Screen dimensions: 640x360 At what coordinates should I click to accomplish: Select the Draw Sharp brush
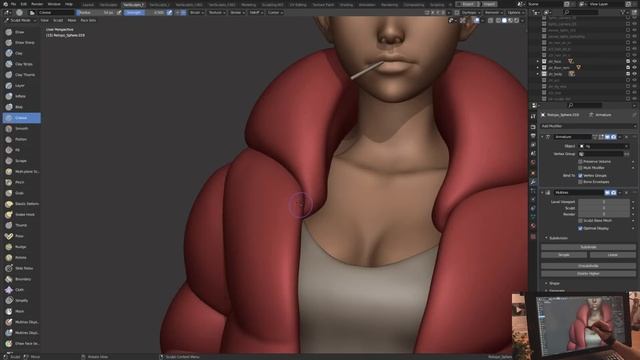click(21, 42)
